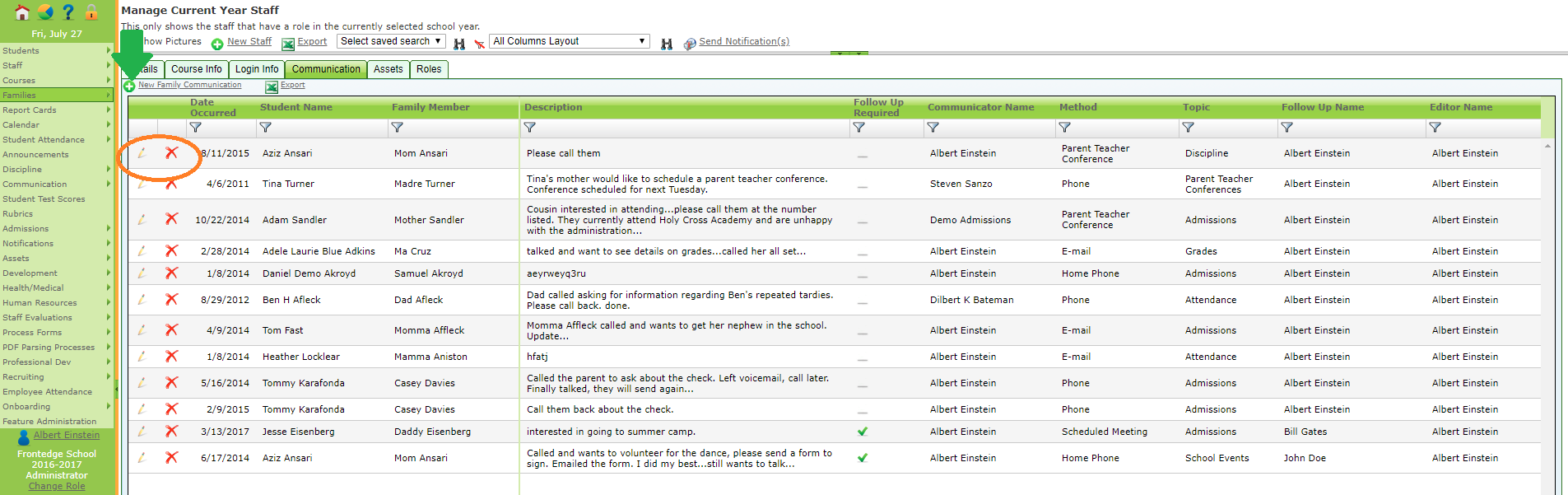1568x495 pixels.
Task: Open filter for Follow Up Name column
Action: (1287, 128)
